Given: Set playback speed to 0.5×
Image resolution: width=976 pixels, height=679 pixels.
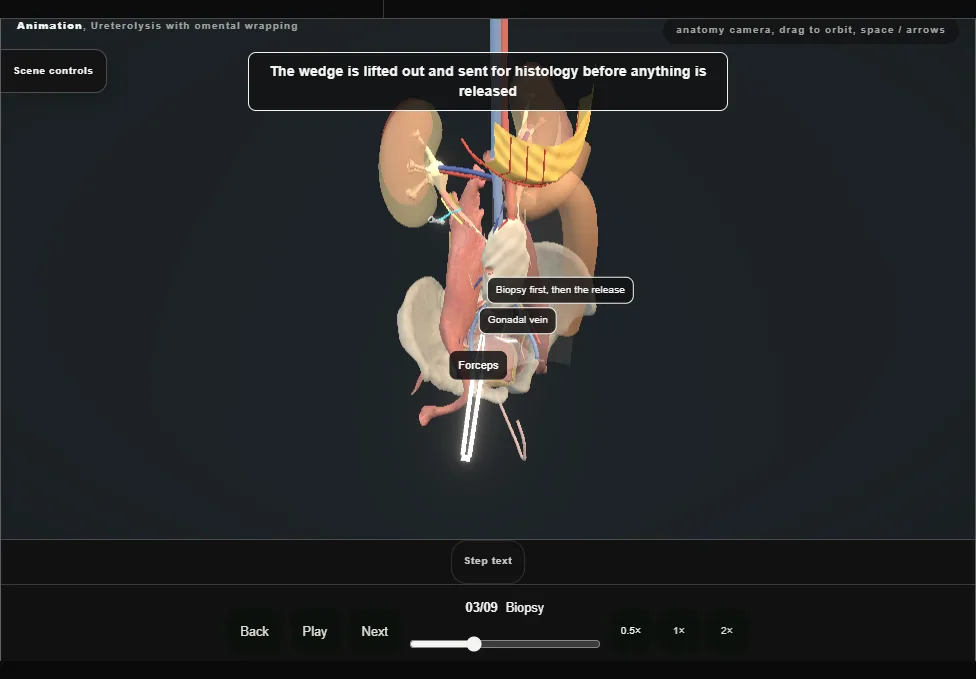Looking at the screenshot, I should (631, 631).
